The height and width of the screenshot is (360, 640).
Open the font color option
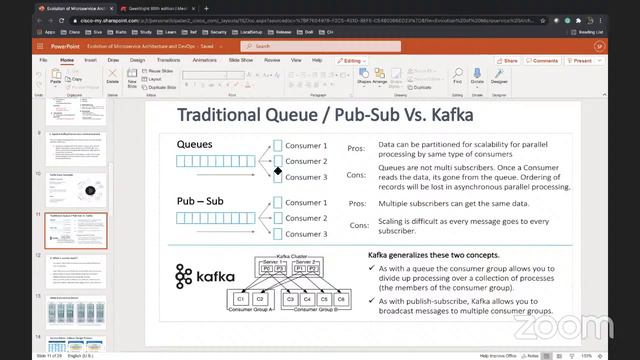[x=247, y=85]
